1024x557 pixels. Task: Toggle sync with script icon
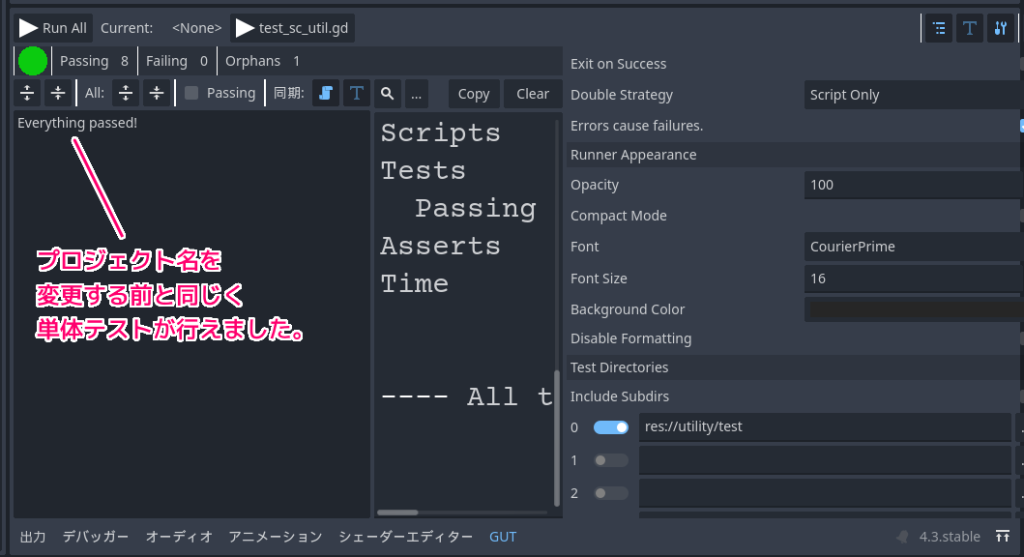tap(325, 93)
